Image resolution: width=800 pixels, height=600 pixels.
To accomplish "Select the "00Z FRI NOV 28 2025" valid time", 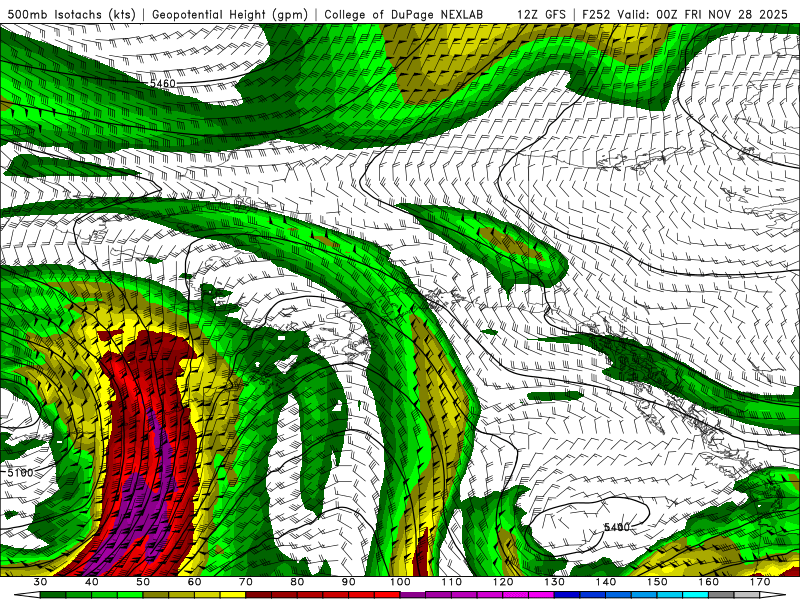I will (722, 14).
